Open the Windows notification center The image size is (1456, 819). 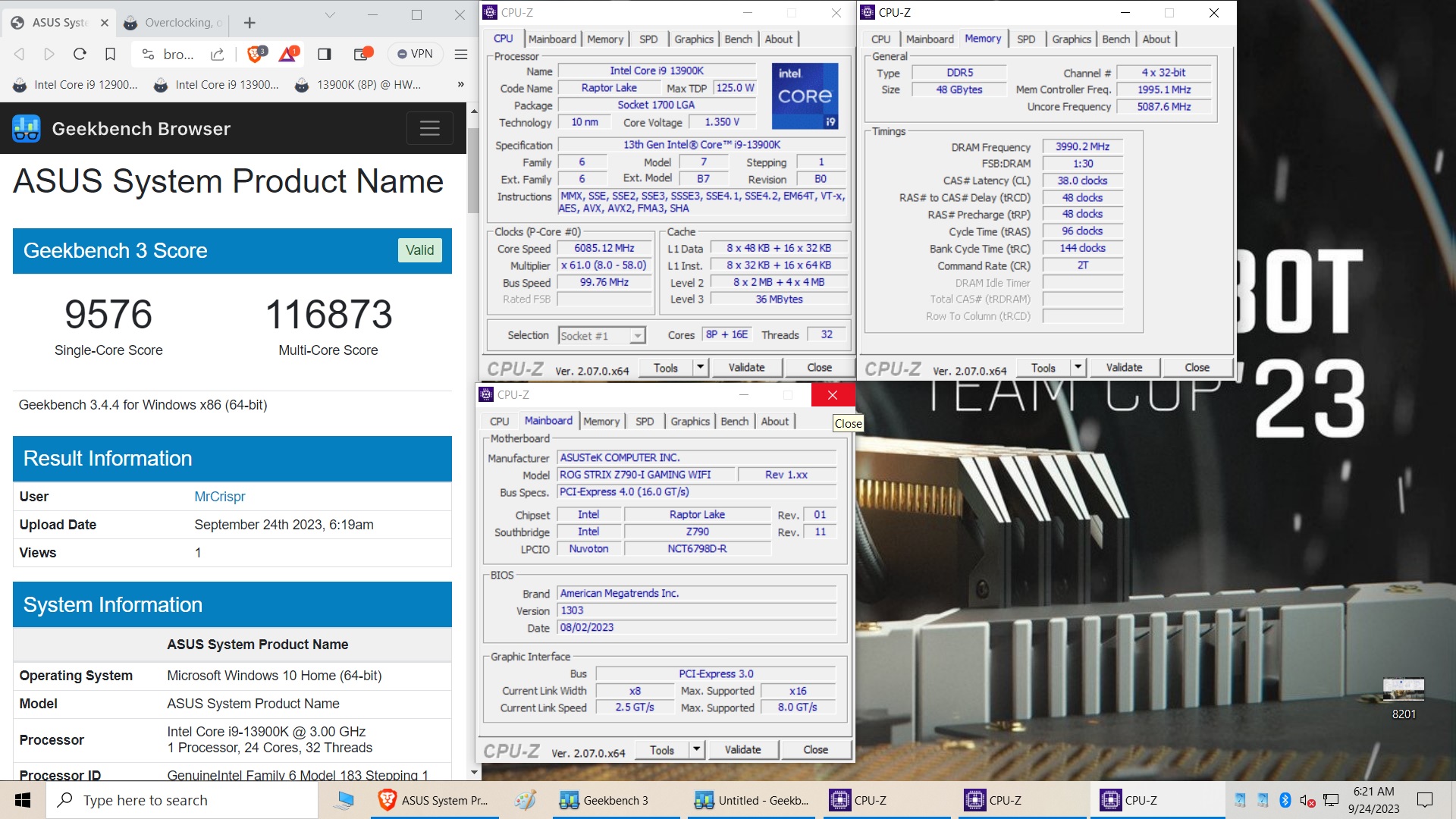pos(1425,800)
